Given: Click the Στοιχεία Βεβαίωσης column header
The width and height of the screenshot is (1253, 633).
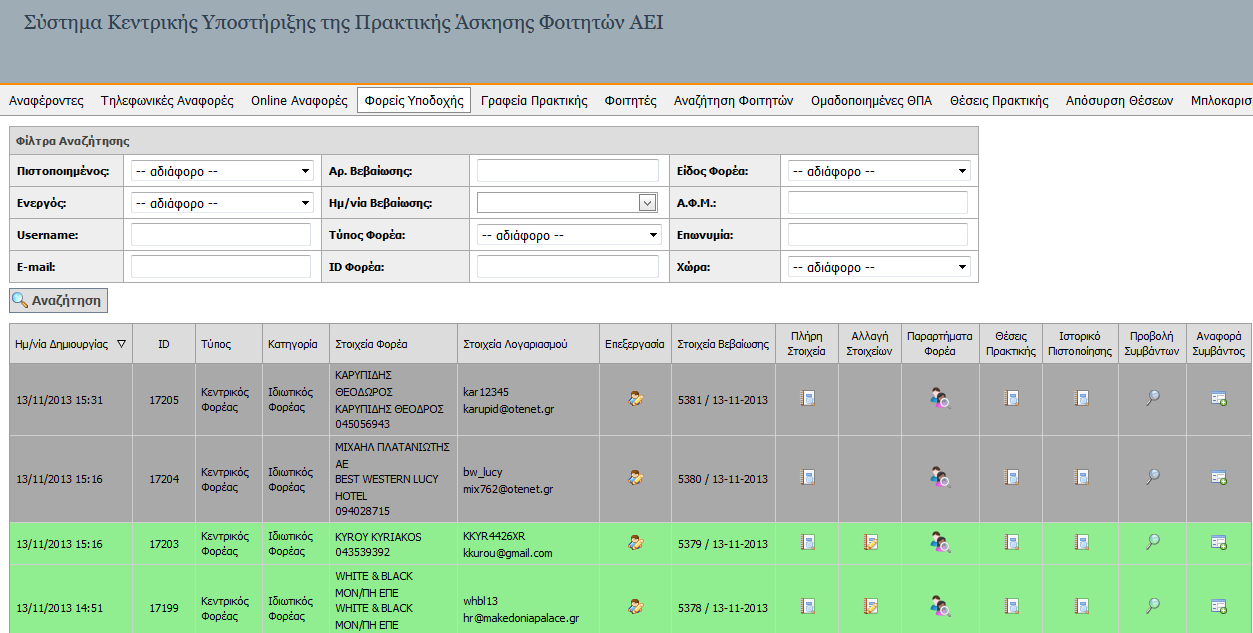Looking at the screenshot, I should (723, 344).
